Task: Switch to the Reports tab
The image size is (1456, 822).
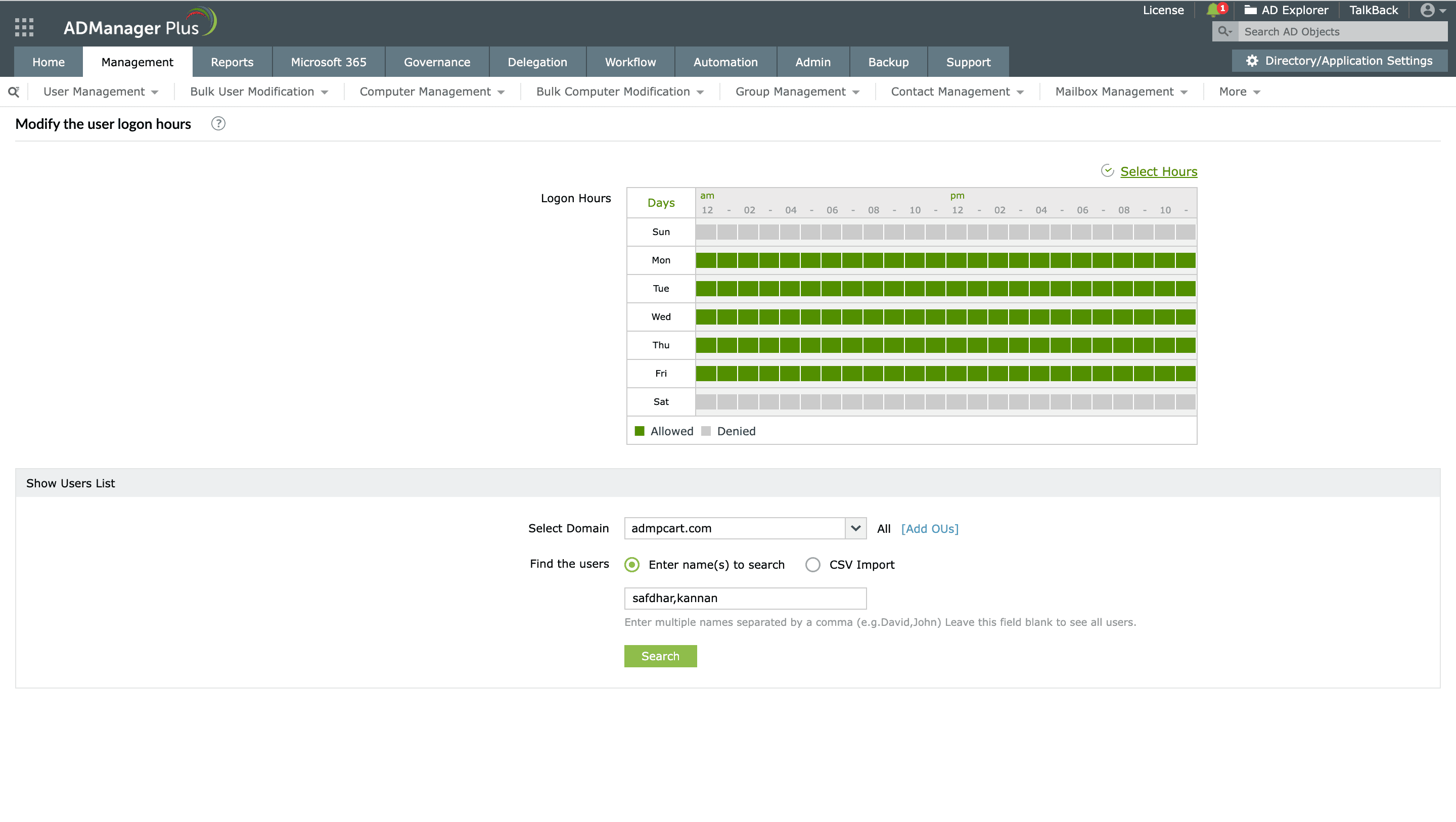Action: pos(232,62)
